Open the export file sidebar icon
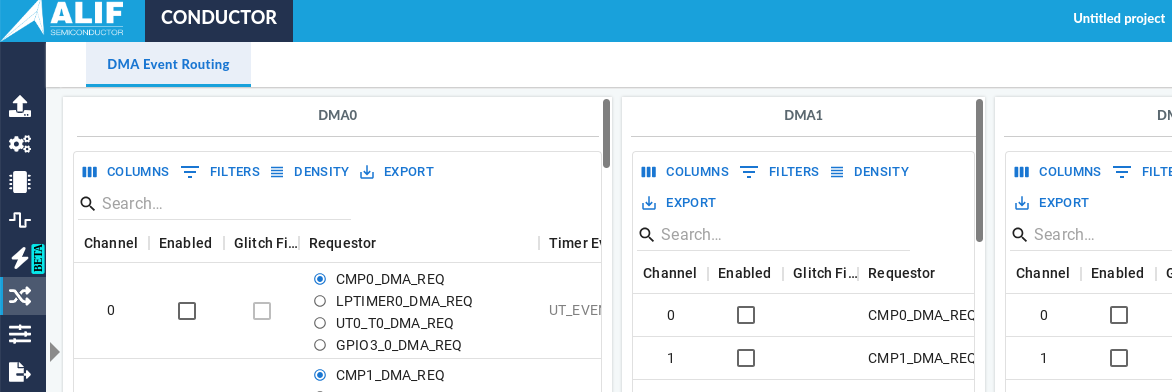1172x392 pixels. click(20, 371)
